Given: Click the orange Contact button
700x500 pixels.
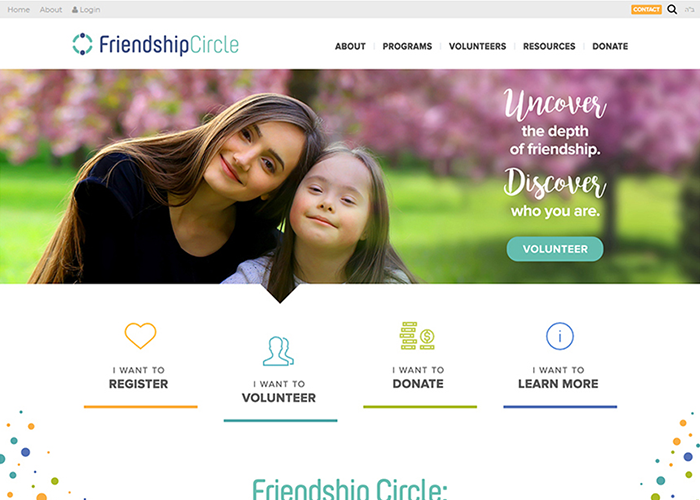Looking at the screenshot, I should coord(646,9).
